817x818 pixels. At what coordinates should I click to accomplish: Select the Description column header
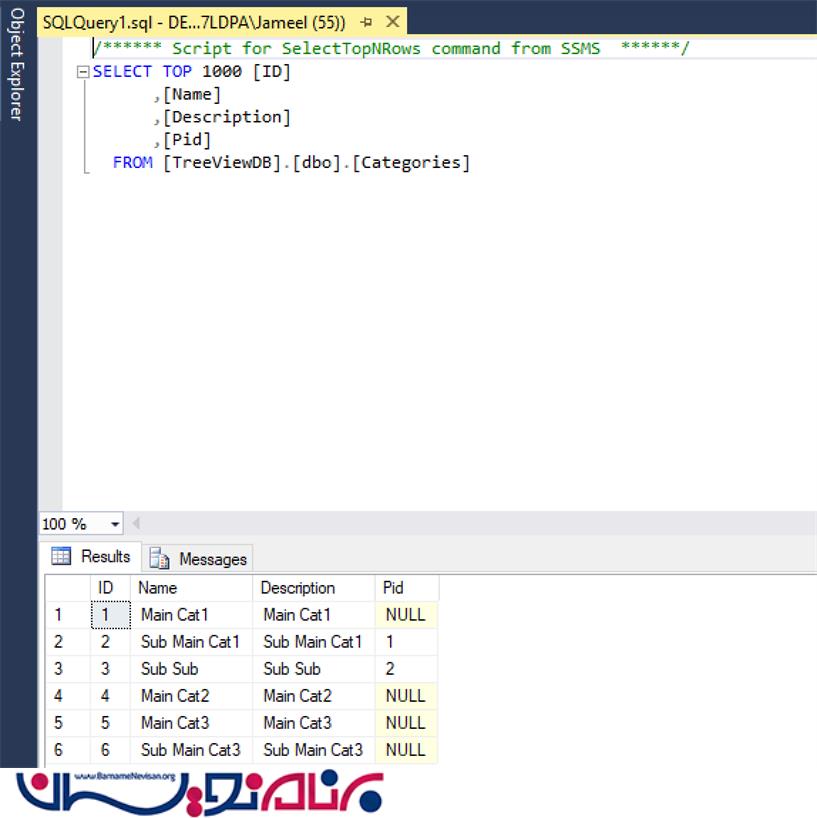(x=314, y=588)
